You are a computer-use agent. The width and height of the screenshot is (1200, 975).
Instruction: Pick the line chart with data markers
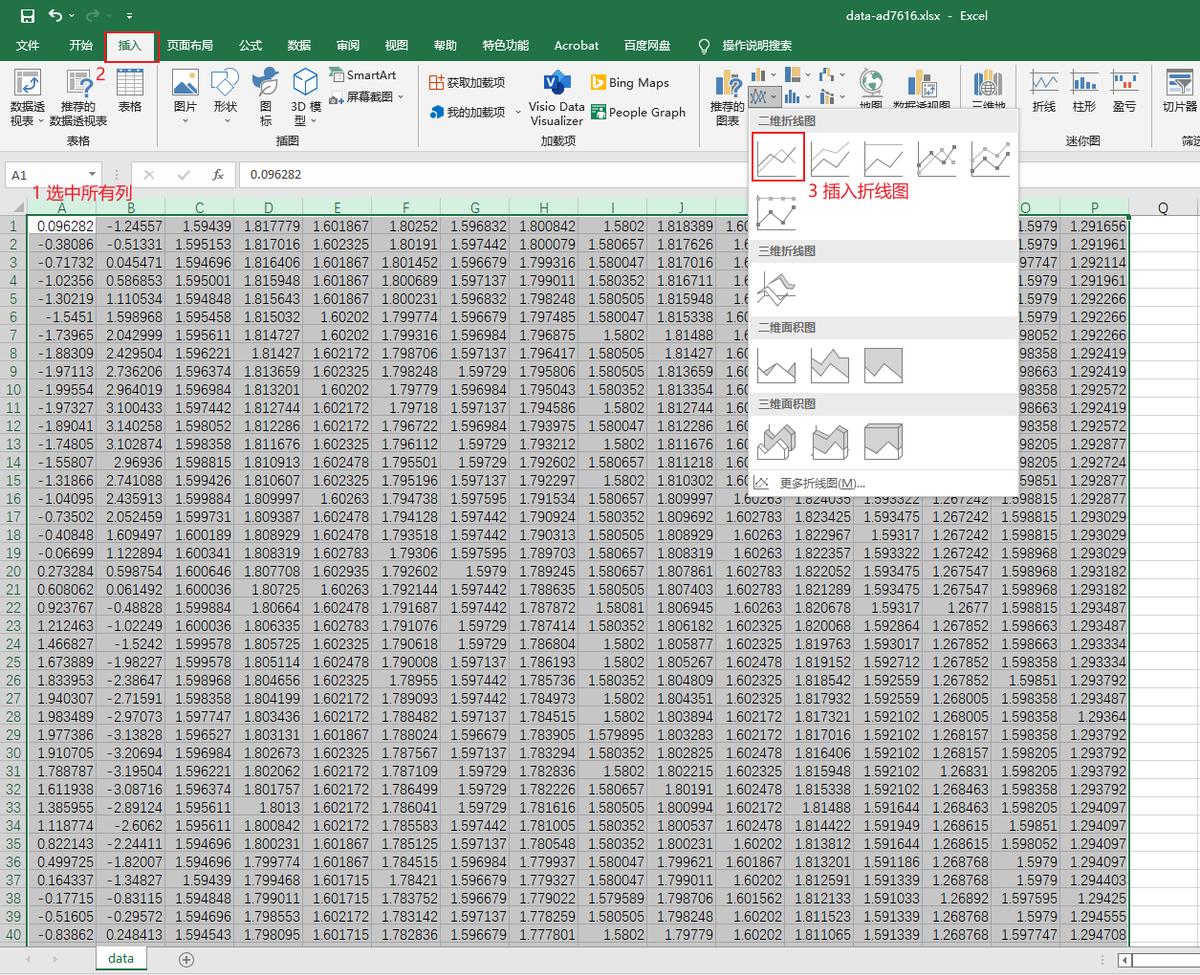[x=938, y=158]
